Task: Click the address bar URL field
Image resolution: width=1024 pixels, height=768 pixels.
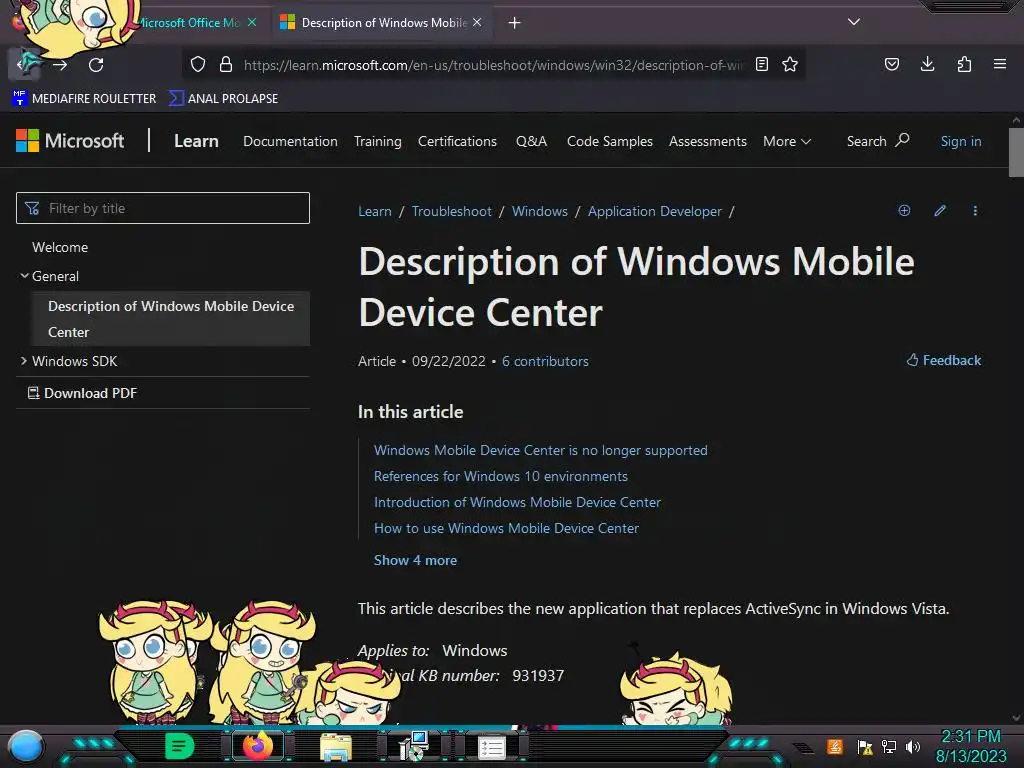Action: coord(493,65)
